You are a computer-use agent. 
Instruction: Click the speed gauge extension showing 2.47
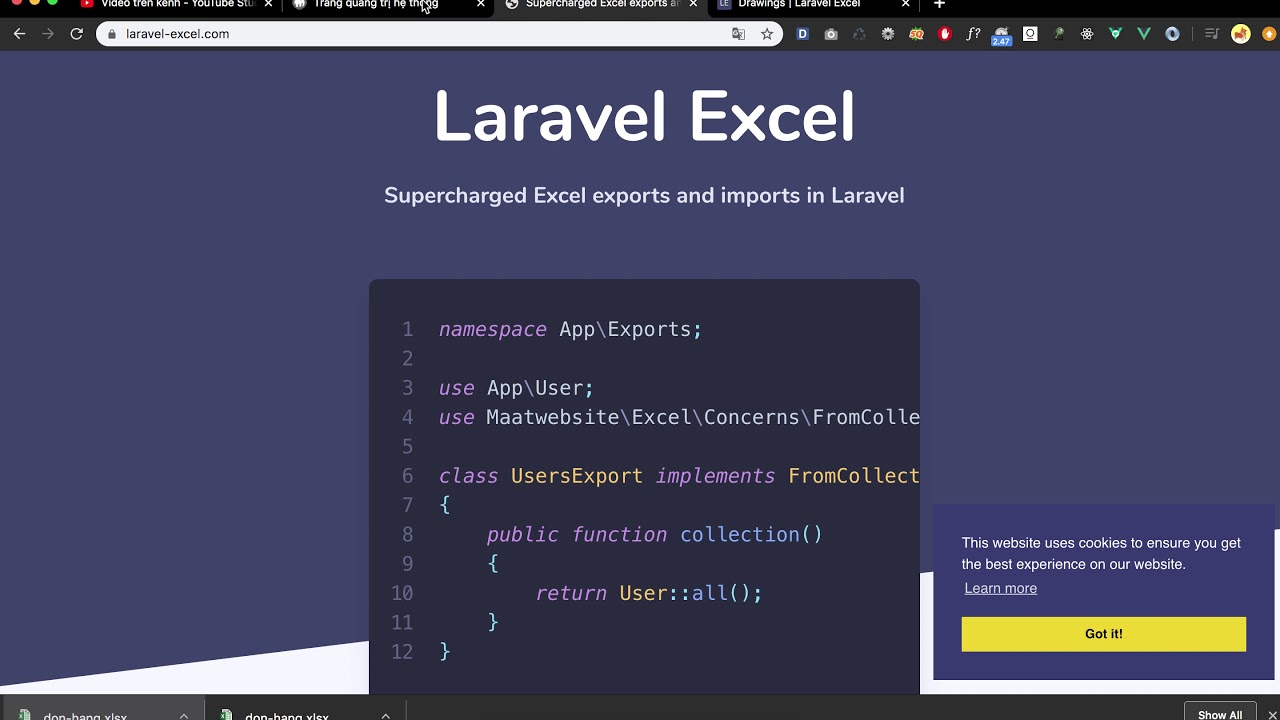pos(1001,36)
